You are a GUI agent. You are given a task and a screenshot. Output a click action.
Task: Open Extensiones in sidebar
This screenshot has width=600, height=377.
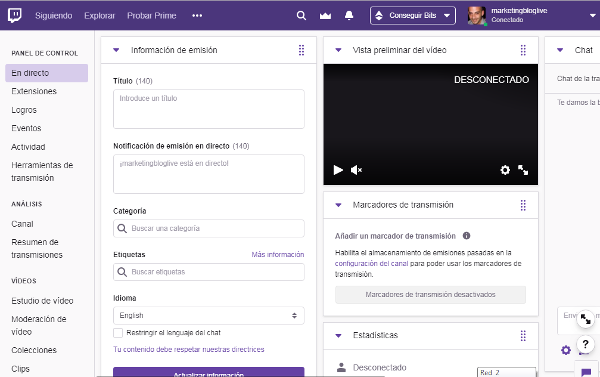34,91
